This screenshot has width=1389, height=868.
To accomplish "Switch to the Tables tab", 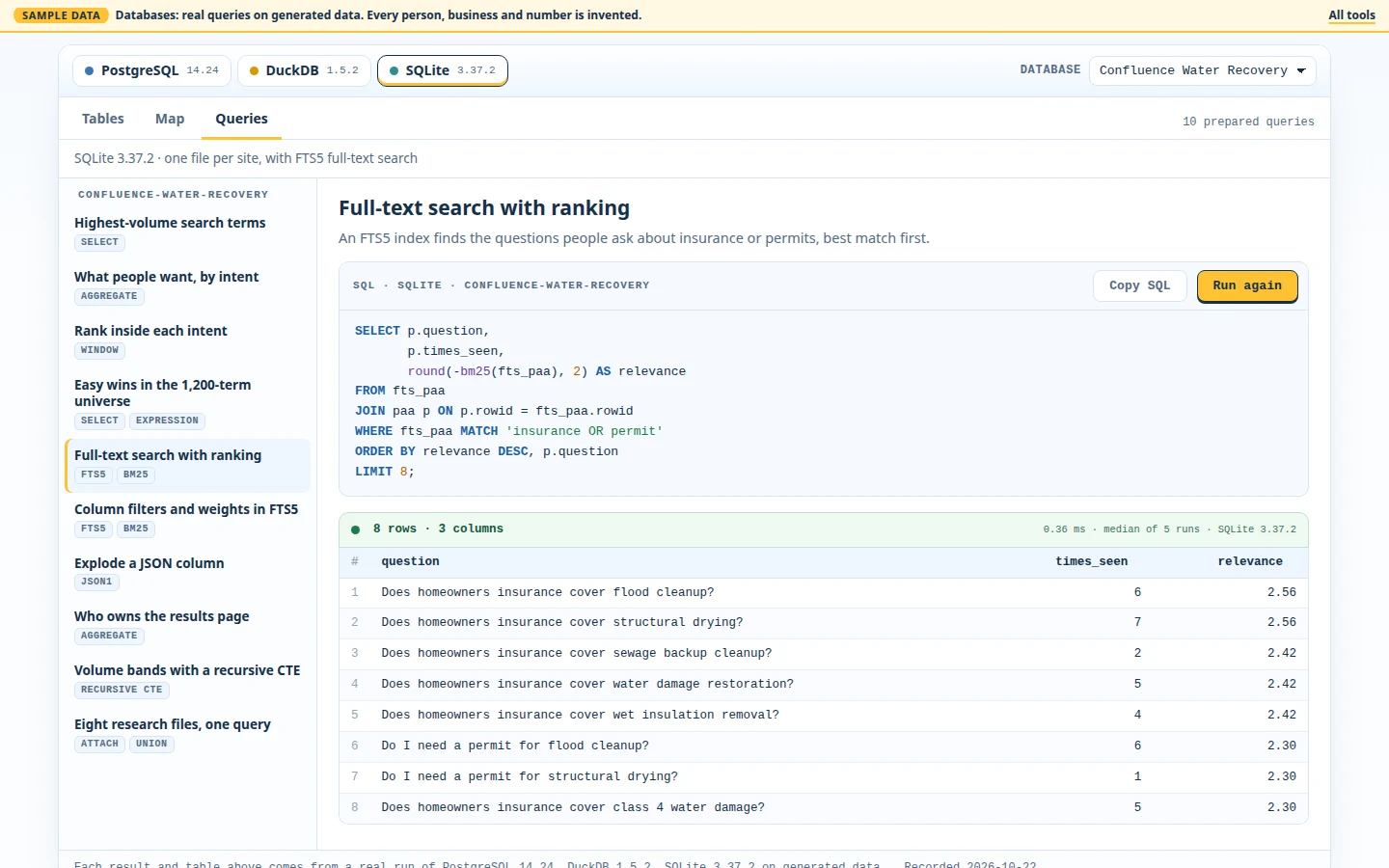I will pyautogui.click(x=103, y=119).
